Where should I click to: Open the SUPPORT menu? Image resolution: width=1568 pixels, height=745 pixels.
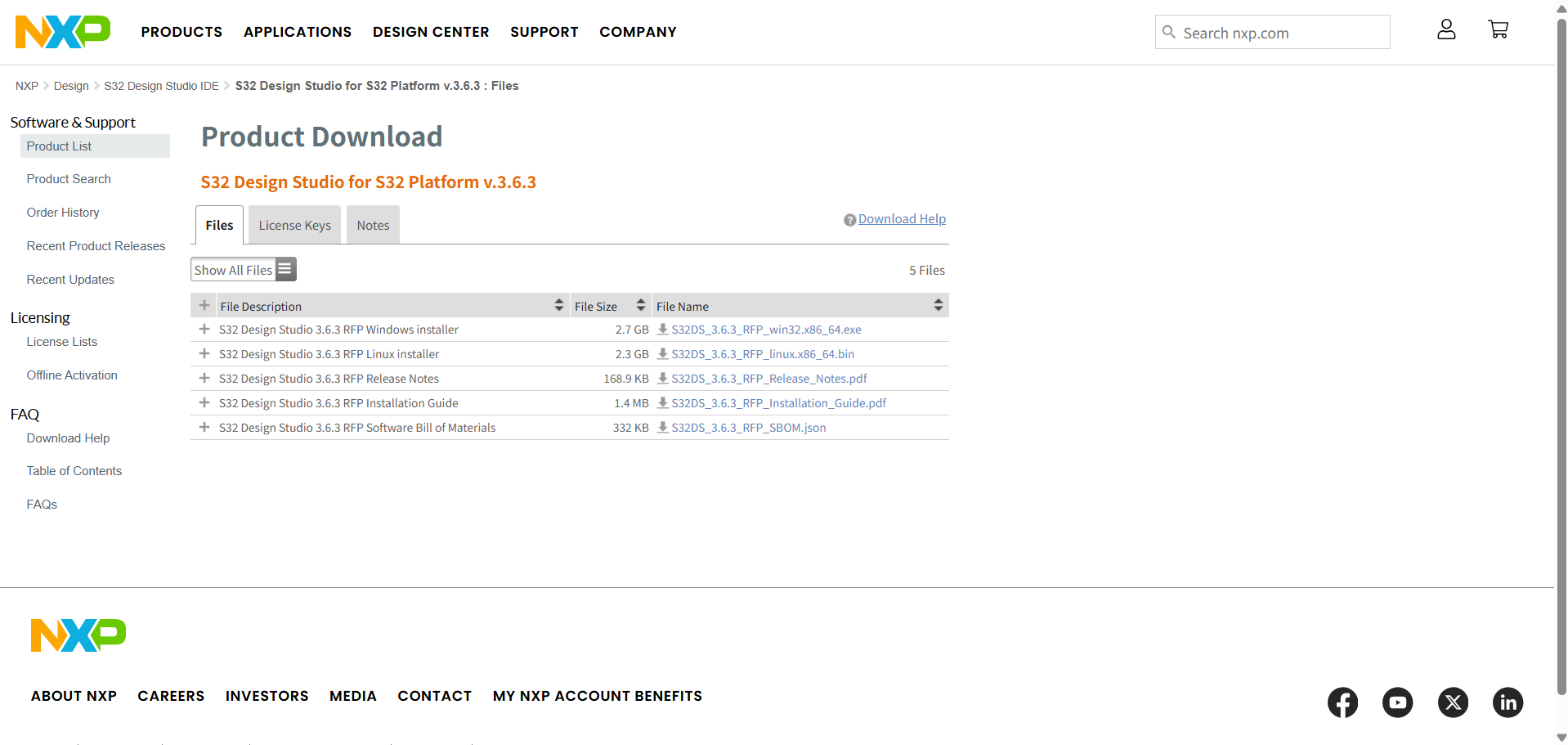click(x=544, y=32)
